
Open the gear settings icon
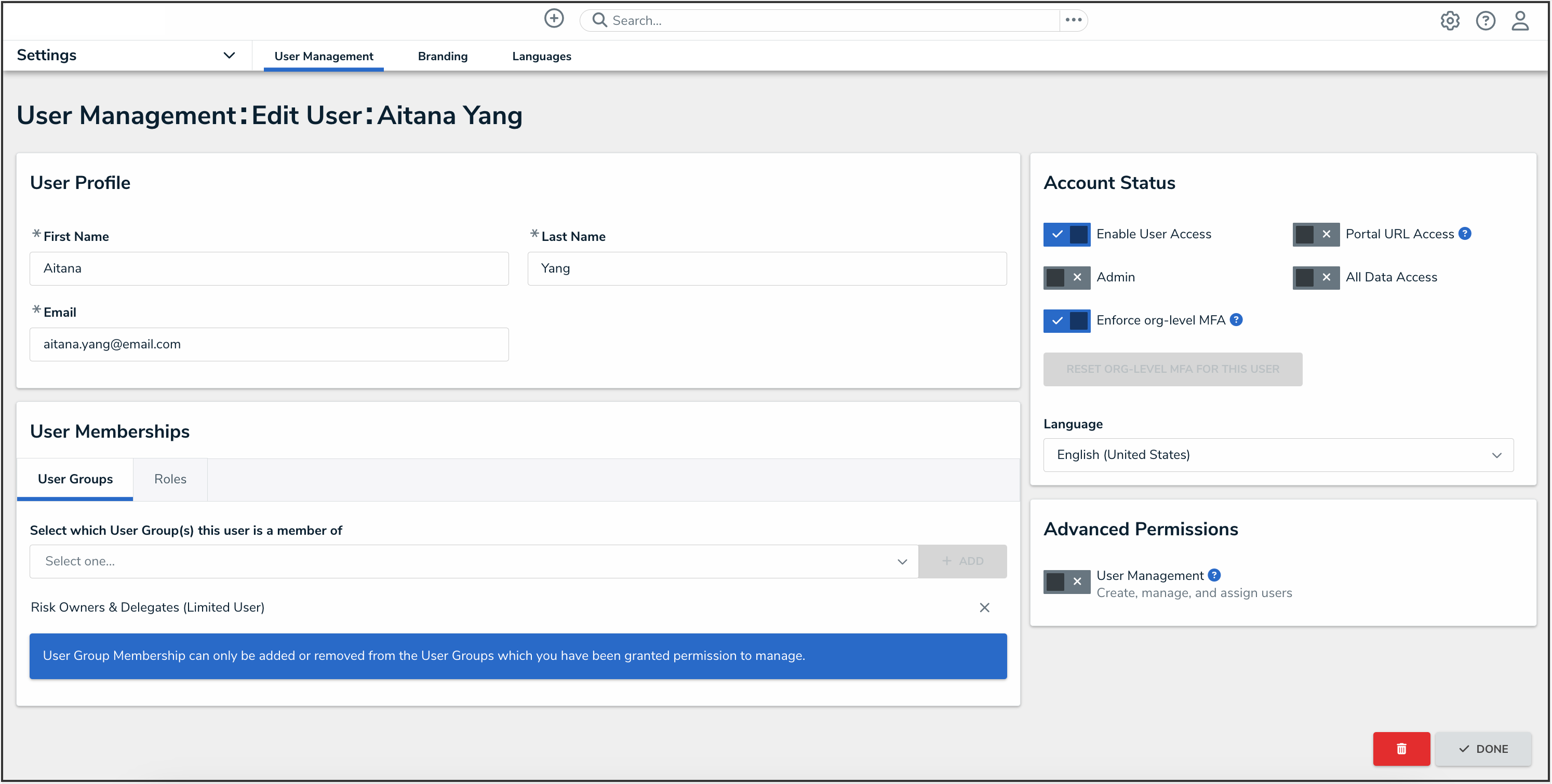tap(1449, 21)
